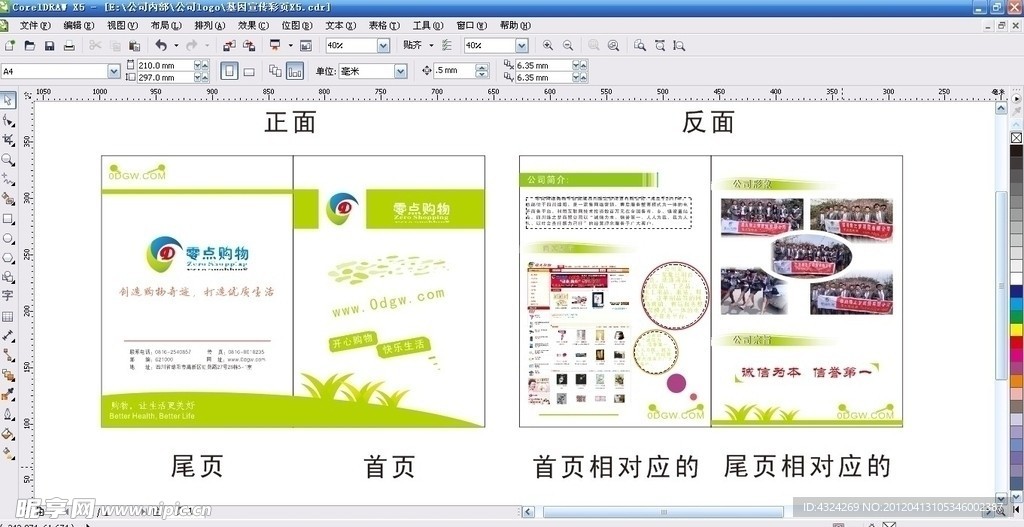Screen dimensions: 1024x527
Task: Select the Eyedropper tool
Action: (x=8, y=394)
